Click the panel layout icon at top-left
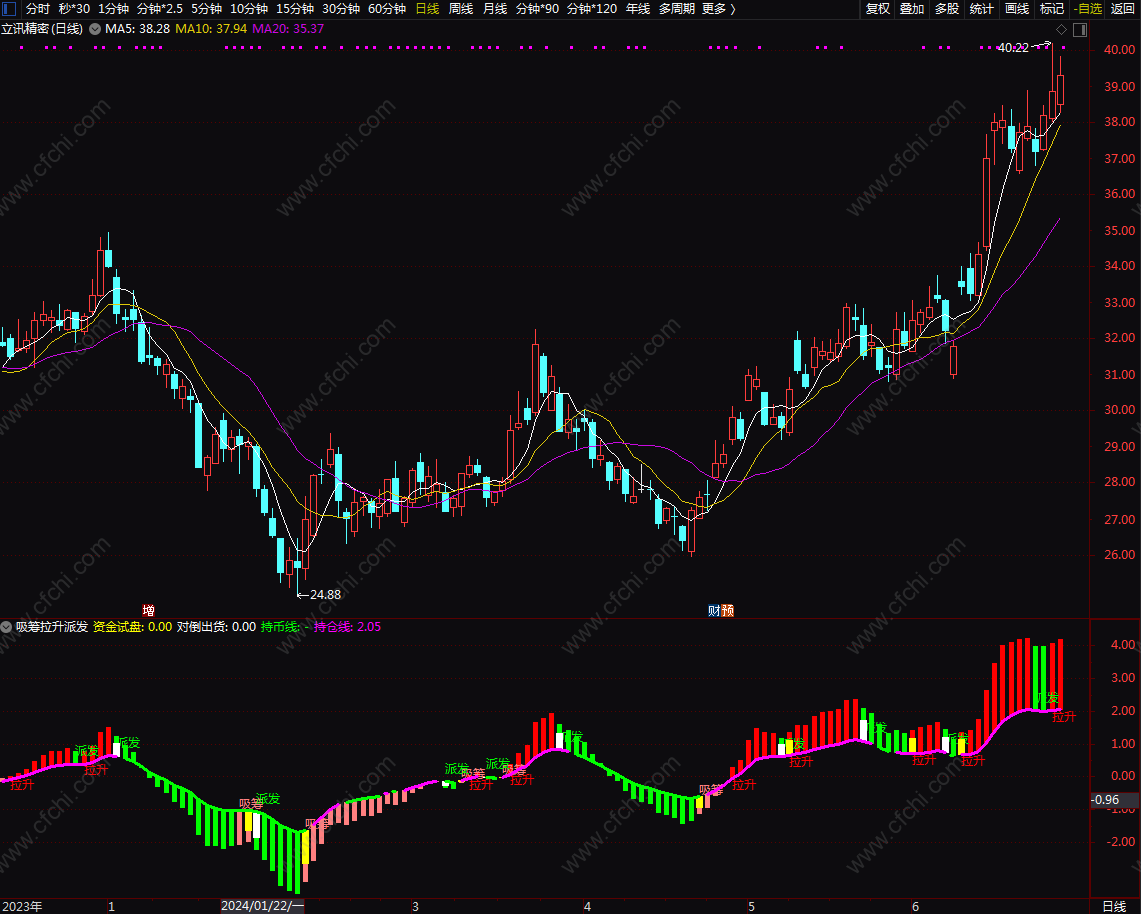Screen dimensions: 1141x914 [x=9, y=9]
